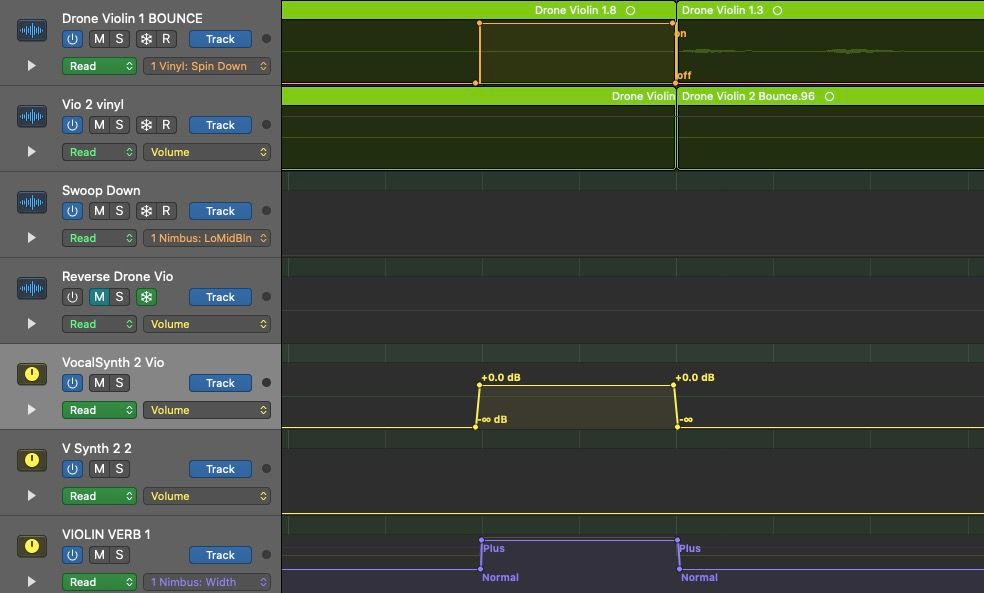
Task: Click the yellow alert icon on VocalSynth 2 Vio
Action: [x=31, y=374]
